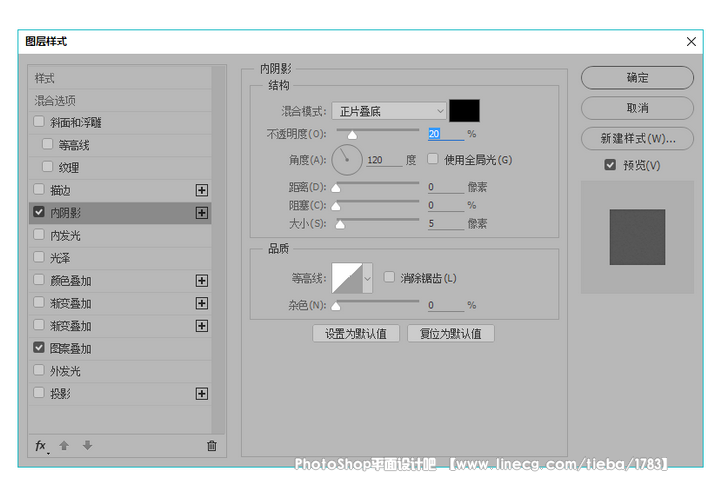Click the 大小 slider handle
This screenshot has height=481, width=718.
(x=340, y=224)
